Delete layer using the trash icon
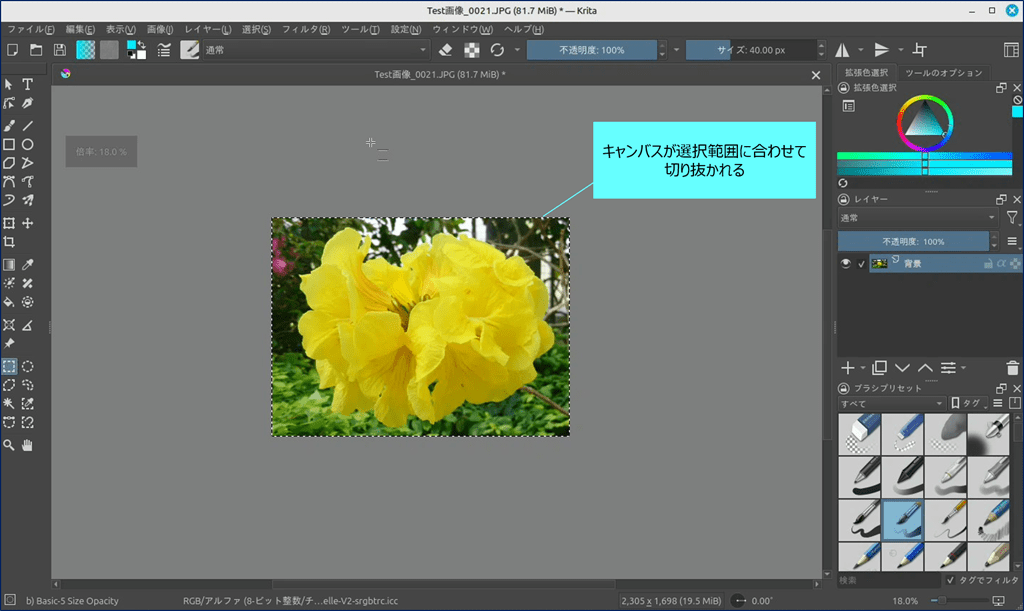Screen dimensions: 1024x611 point(1013,368)
